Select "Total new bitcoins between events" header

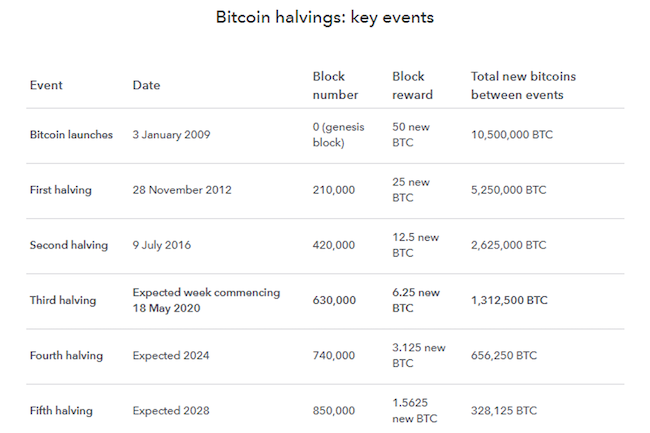[x=523, y=85]
